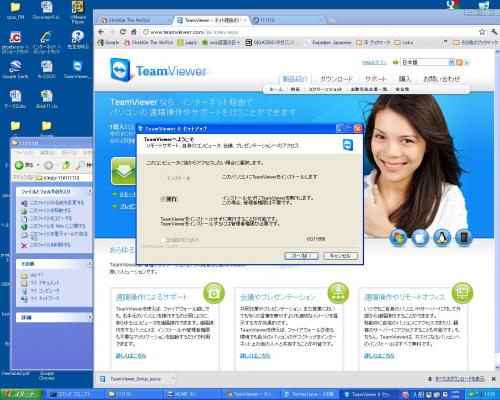Screen dimensions: 500x400
Task: Click 詳しくはこちら under remote support card
Action: tap(131, 356)
